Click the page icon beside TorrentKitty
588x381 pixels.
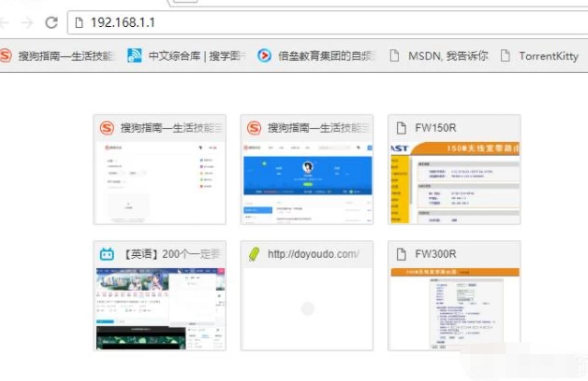(506, 56)
